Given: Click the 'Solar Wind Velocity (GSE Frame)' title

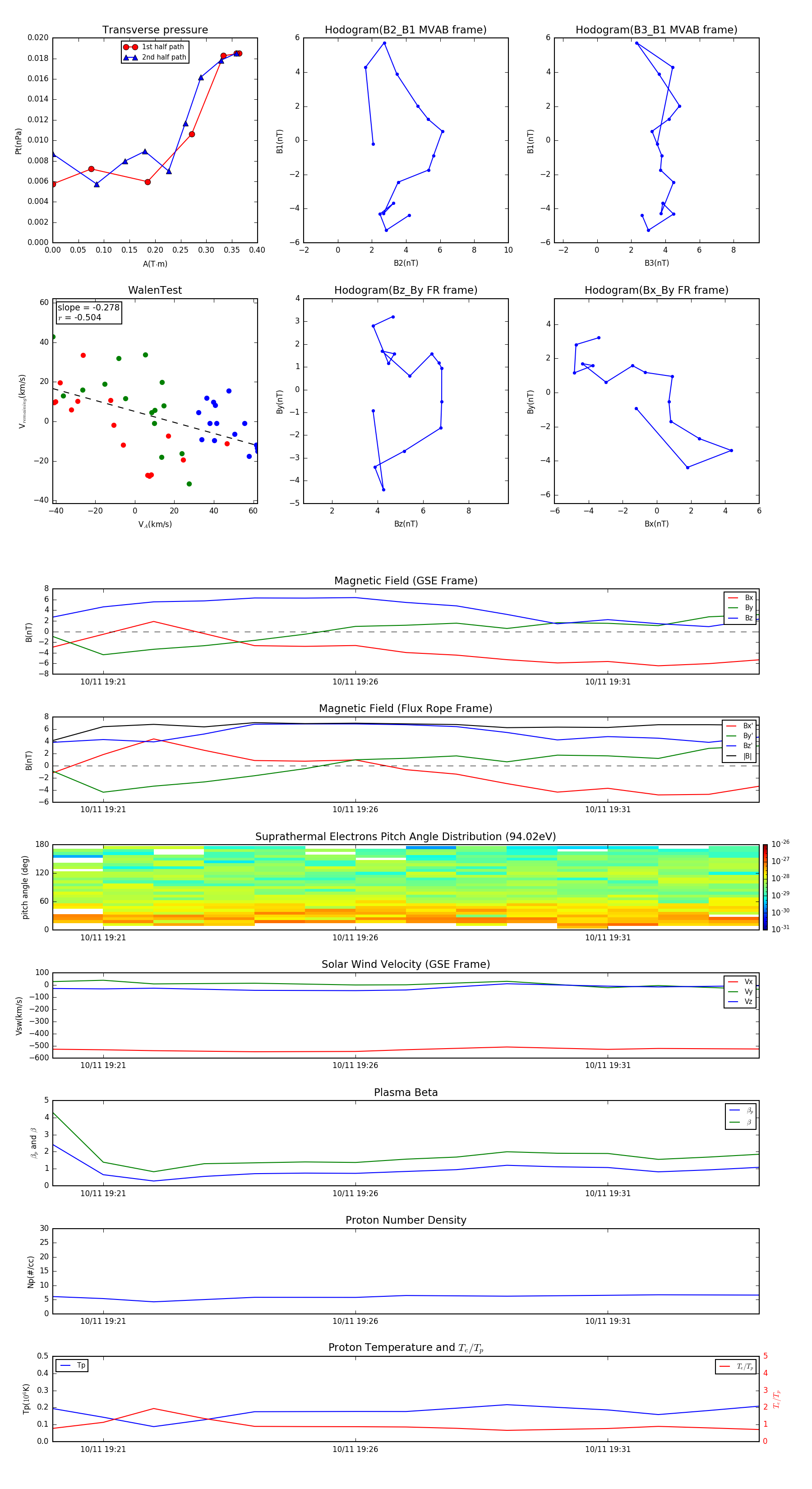Looking at the screenshot, I should [x=406, y=965].
